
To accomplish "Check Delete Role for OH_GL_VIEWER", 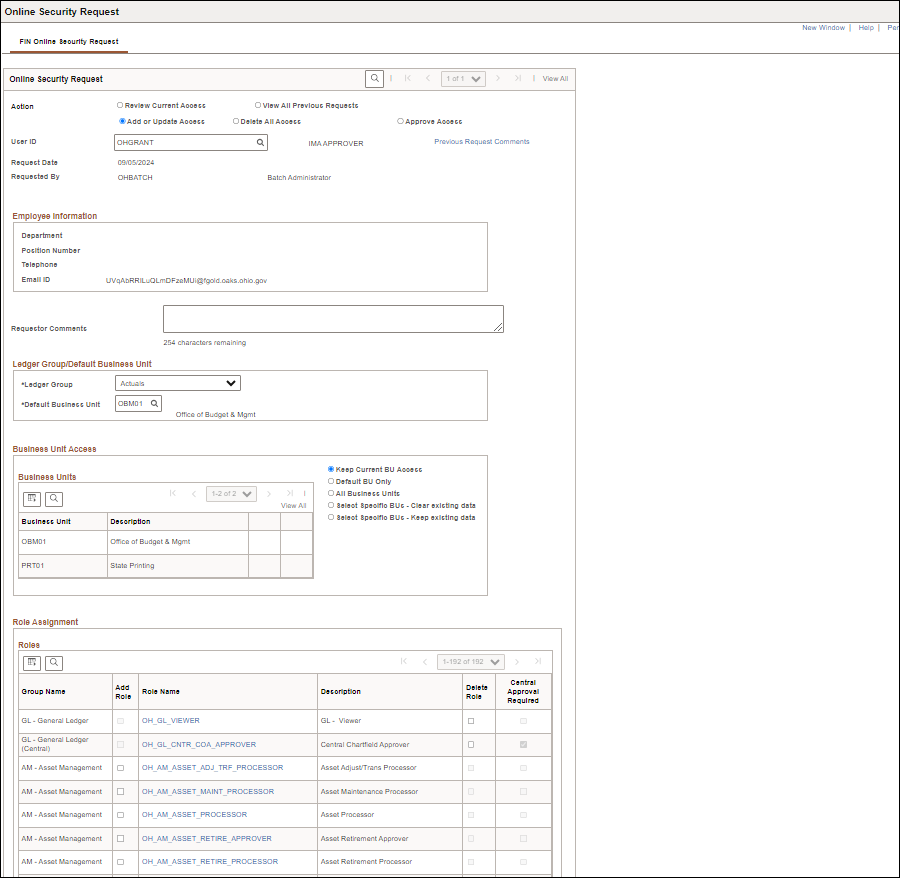I will (x=471, y=721).
